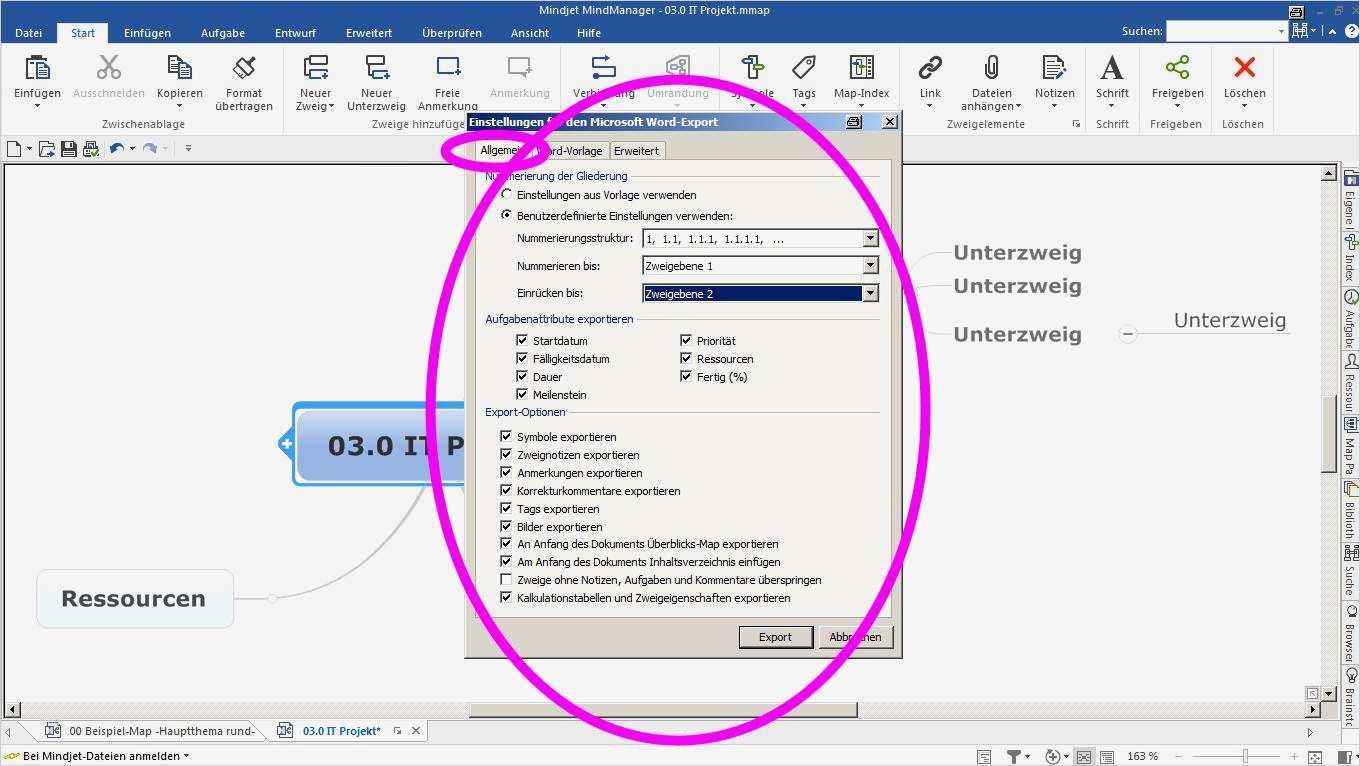Close the export settings dialog

(889, 122)
